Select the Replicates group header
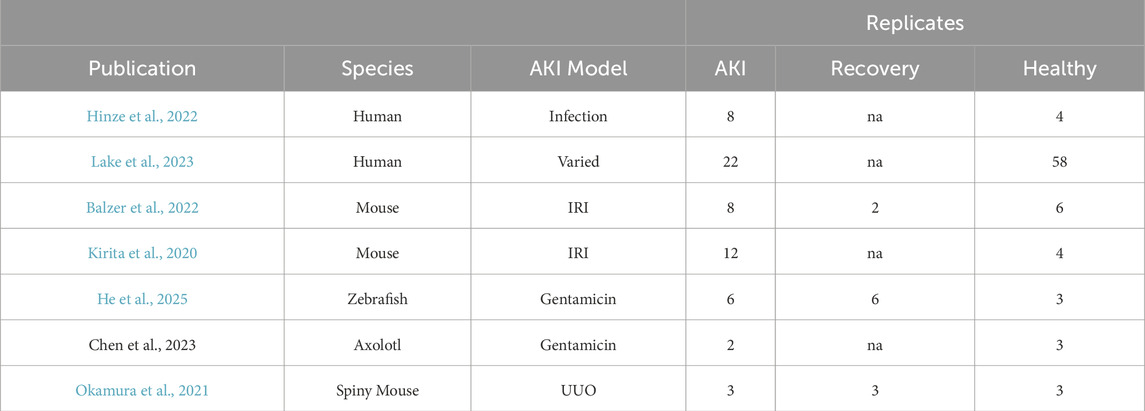 914,21
